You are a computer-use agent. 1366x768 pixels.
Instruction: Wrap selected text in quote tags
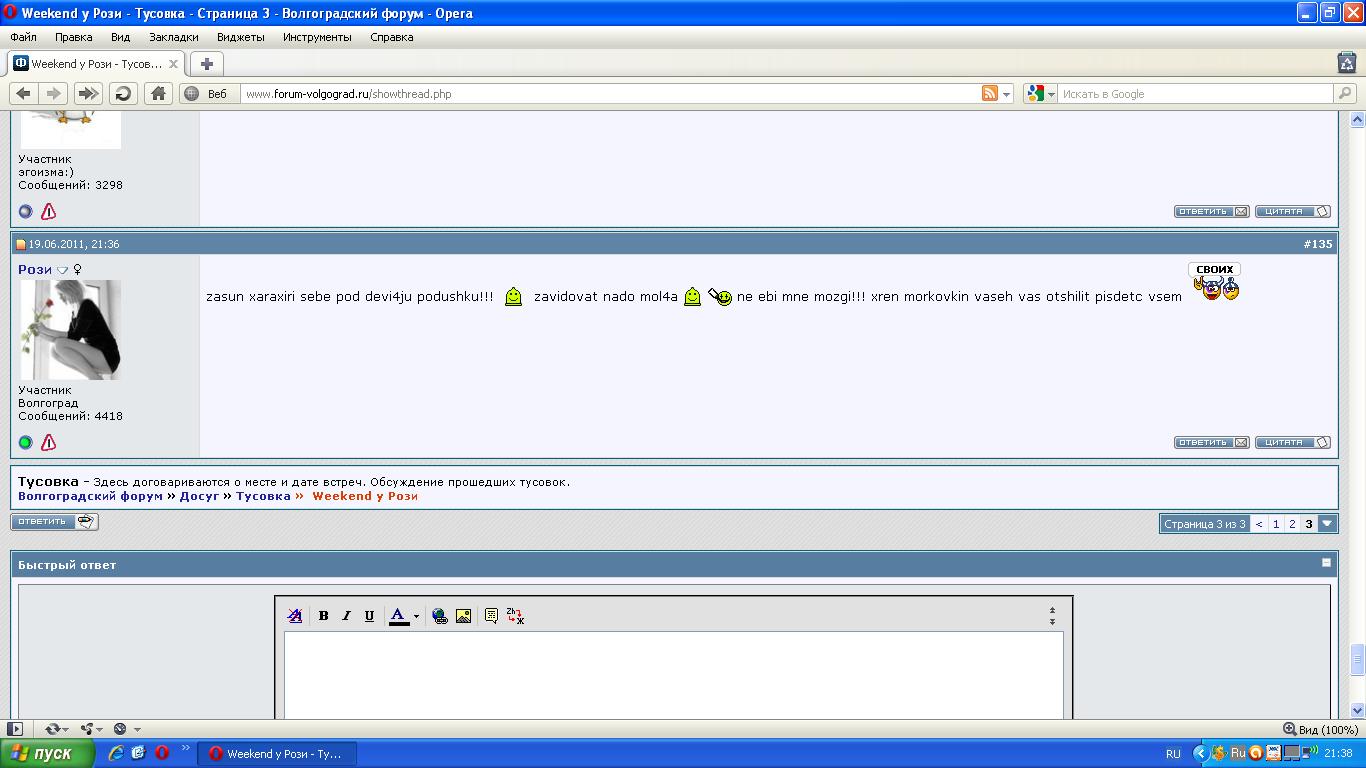click(491, 616)
